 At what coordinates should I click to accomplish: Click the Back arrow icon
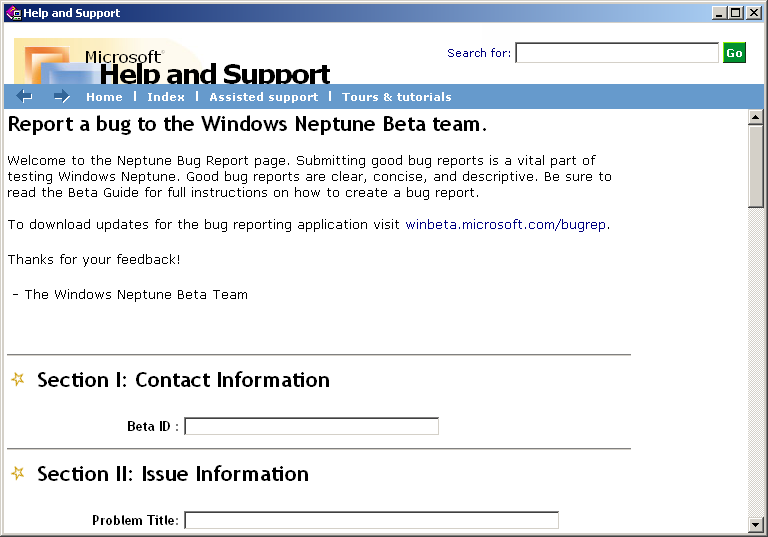coord(24,97)
